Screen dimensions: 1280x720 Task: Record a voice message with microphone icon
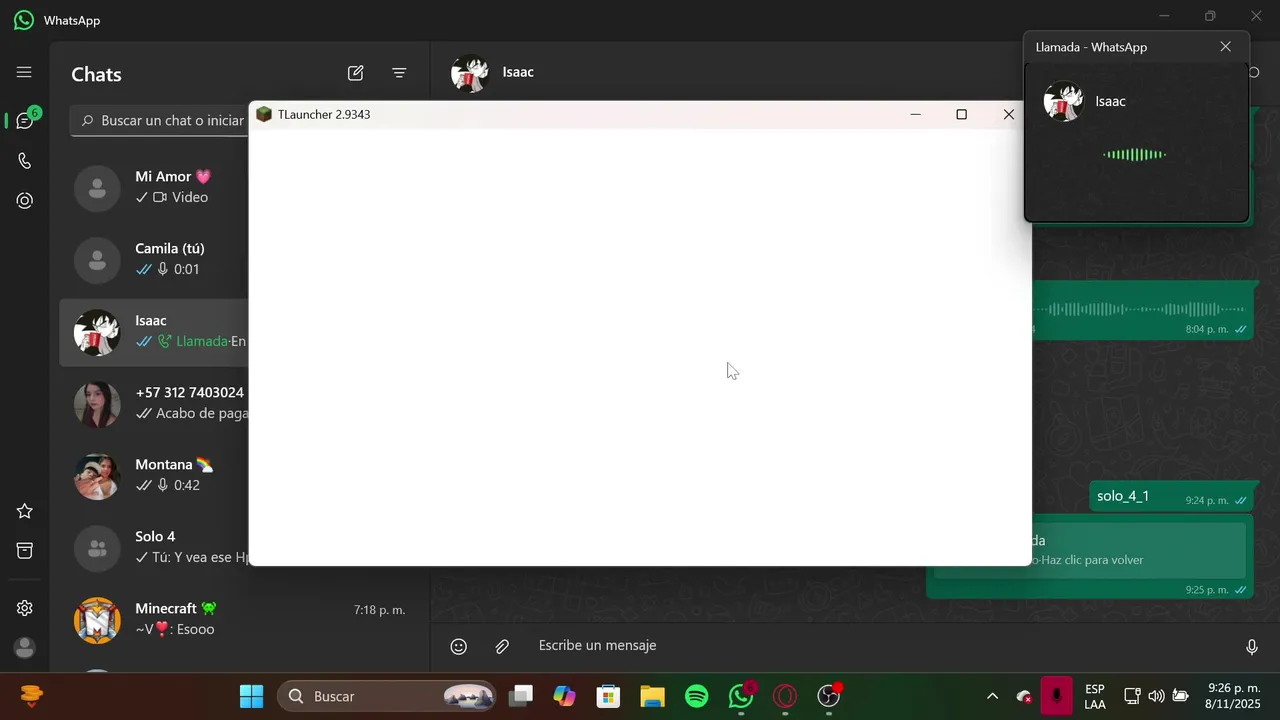(x=1251, y=647)
